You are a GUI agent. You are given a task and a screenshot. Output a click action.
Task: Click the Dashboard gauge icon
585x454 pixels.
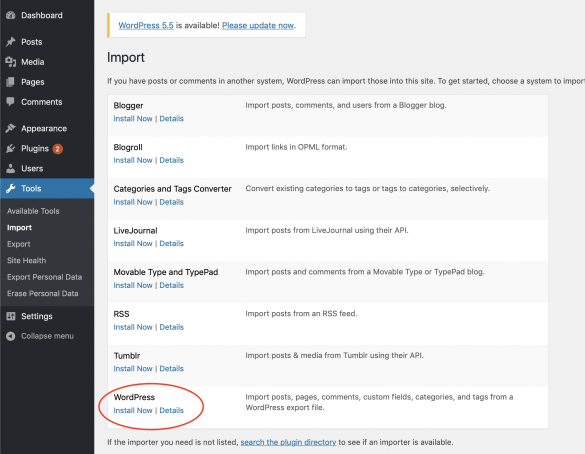(x=11, y=15)
